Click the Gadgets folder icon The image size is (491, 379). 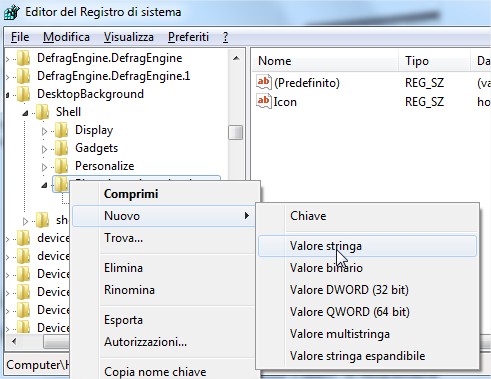(x=62, y=148)
